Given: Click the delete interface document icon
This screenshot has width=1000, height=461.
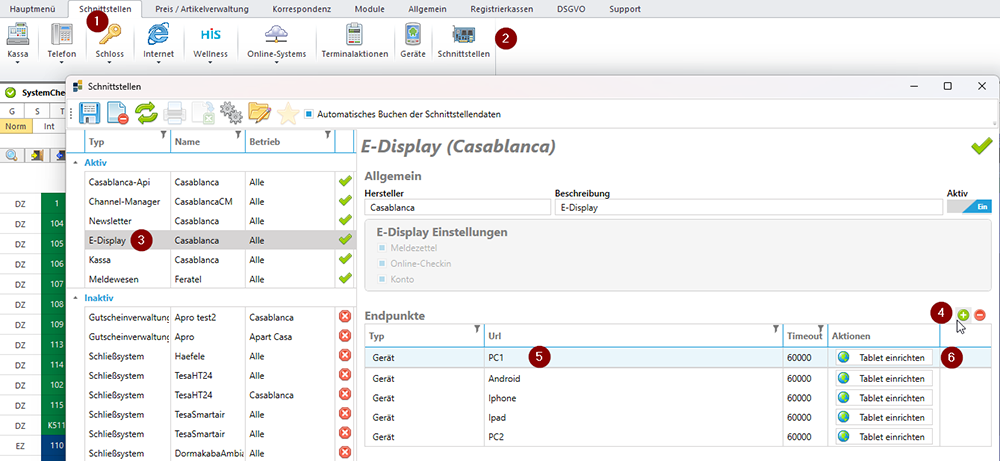Looking at the screenshot, I should pos(116,113).
